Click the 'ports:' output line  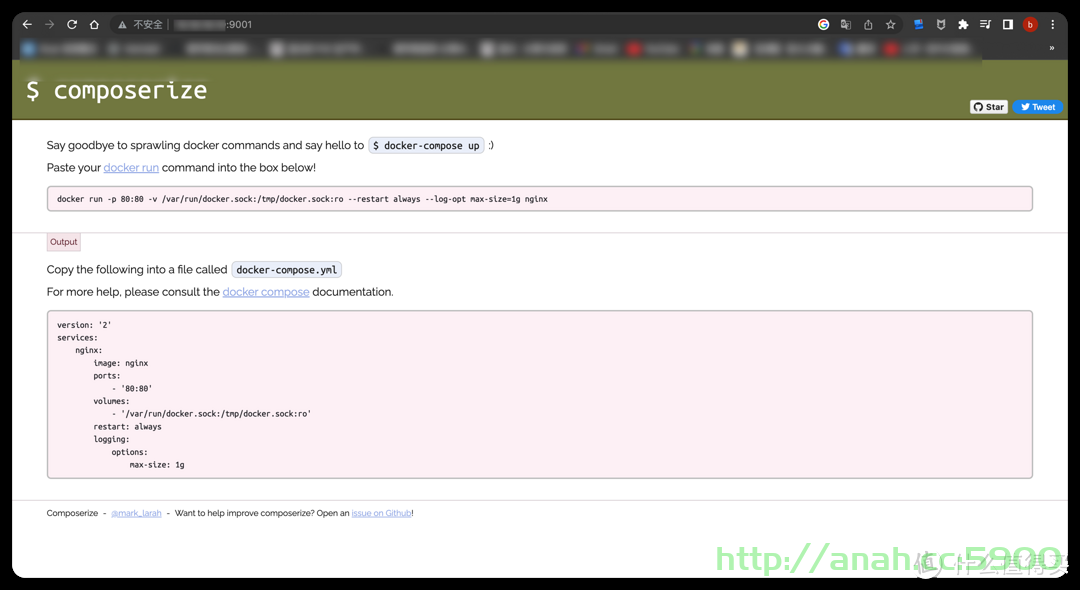(107, 376)
